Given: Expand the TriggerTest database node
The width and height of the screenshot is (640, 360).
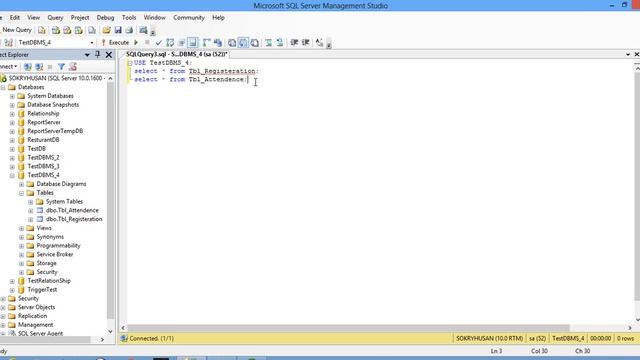Looking at the screenshot, I should pyautogui.click(x=12, y=290).
